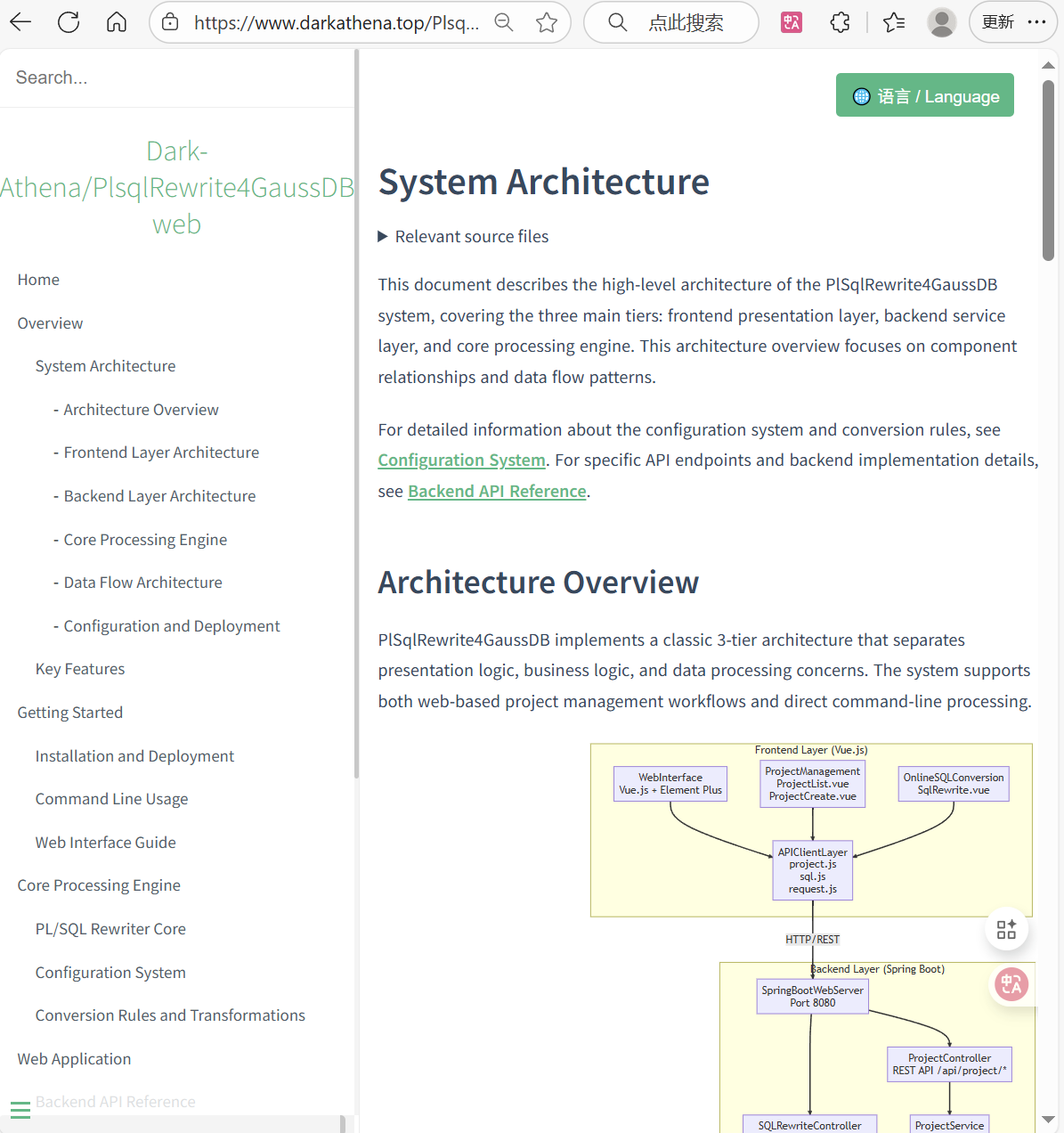Click the page scrollbar down arrow
The width and height of the screenshot is (1064, 1133).
click(1048, 1119)
